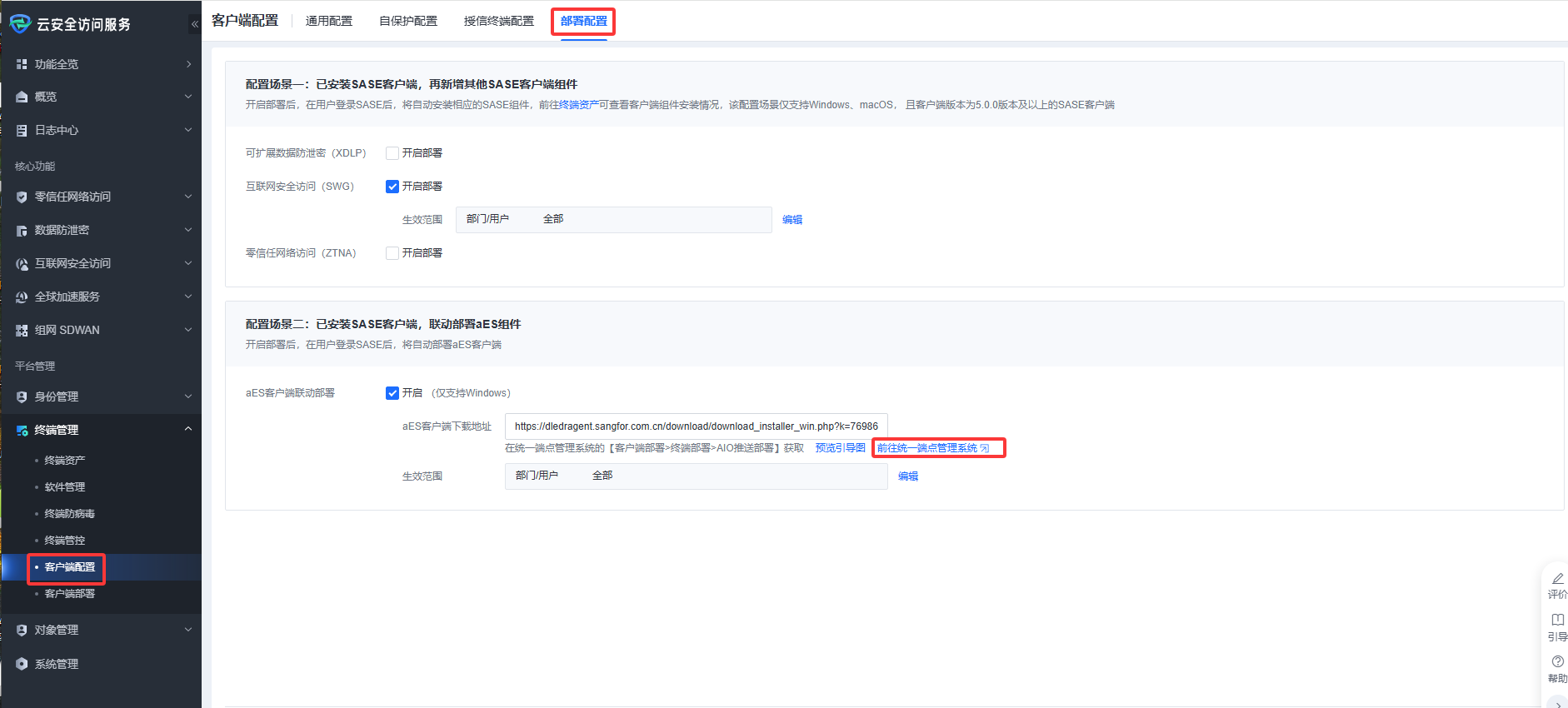The width and height of the screenshot is (1568, 708).
Task: Click the 组网 SDWAN icon
Action: pyautogui.click(x=22, y=331)
